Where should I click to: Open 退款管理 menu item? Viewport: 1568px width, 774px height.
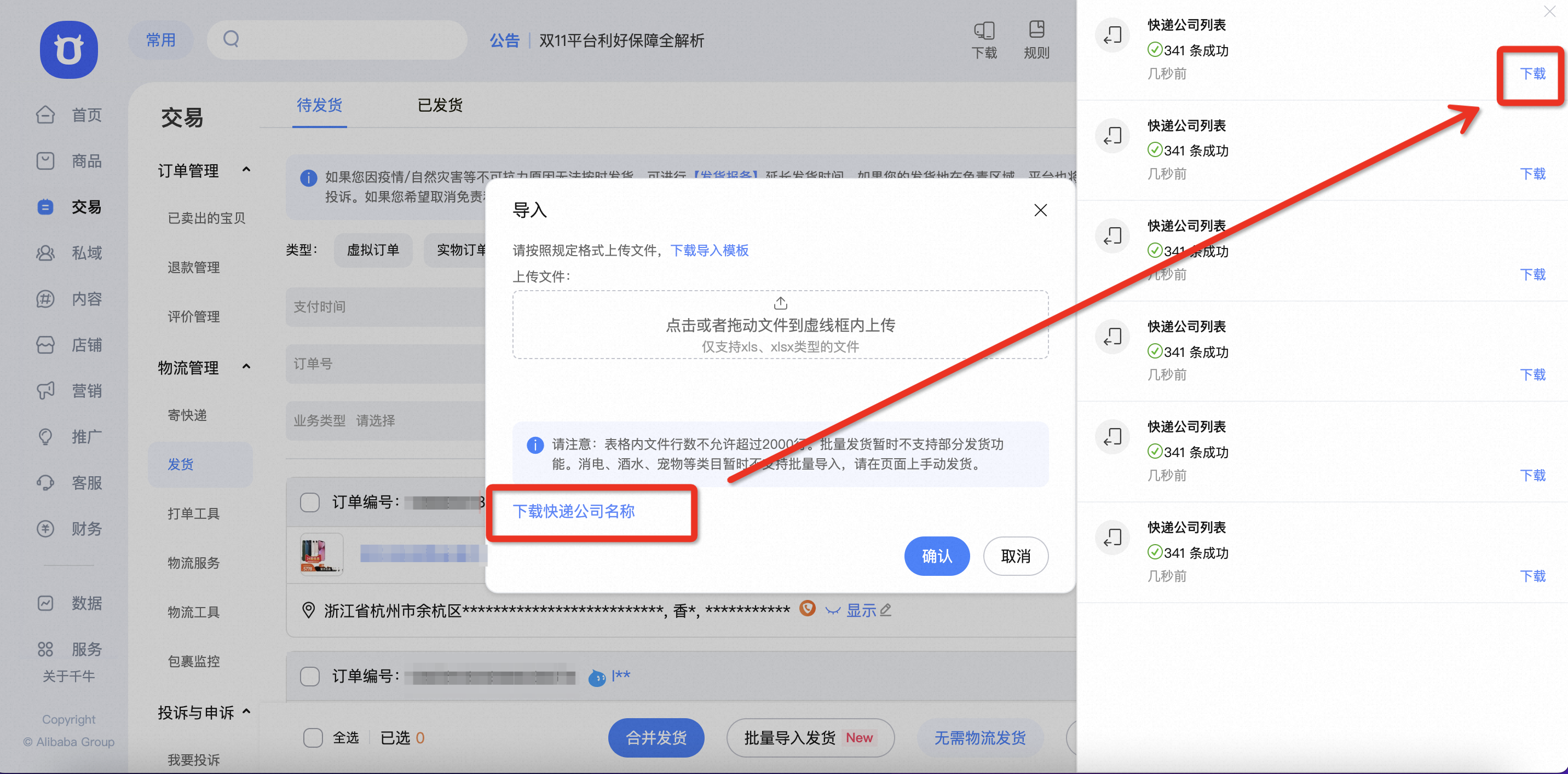pyautogui.click(x=194, y=268)
